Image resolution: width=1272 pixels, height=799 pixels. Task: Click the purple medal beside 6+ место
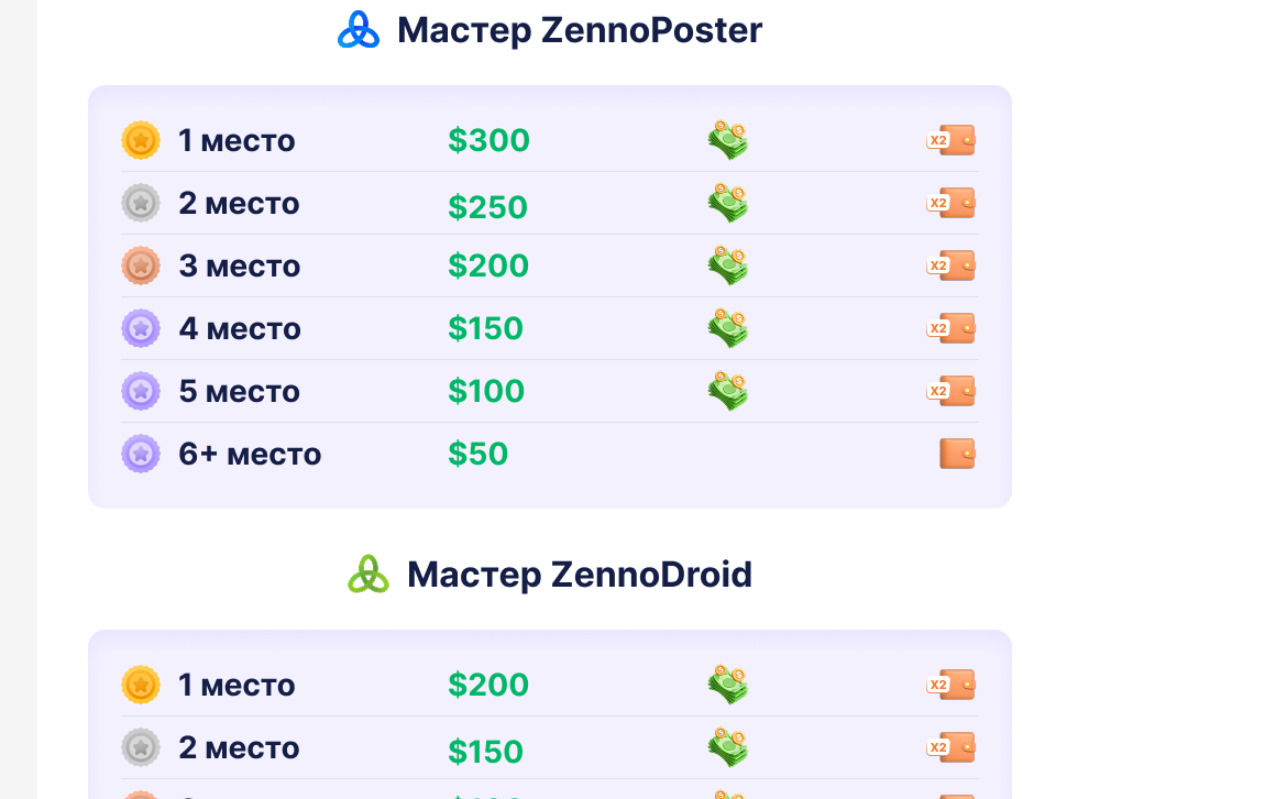point(141,454)
